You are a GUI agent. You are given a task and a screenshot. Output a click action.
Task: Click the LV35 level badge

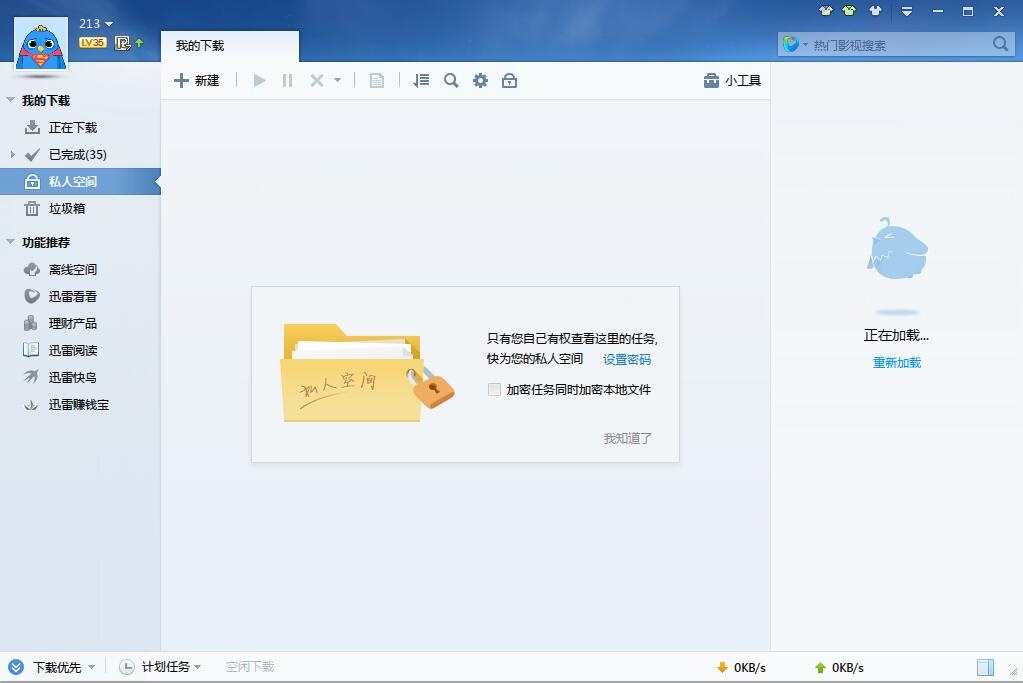(93, 42)
